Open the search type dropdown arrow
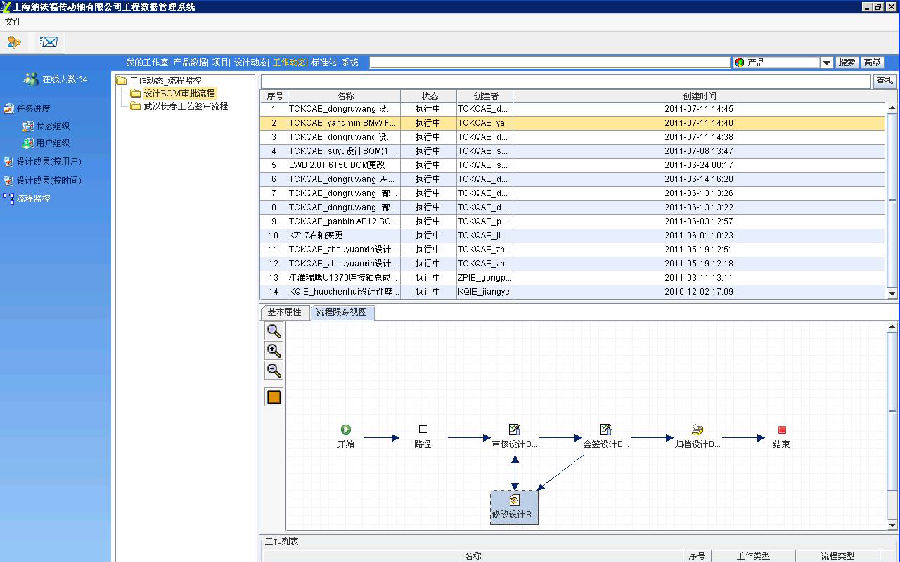Viewport: 900px width, 562px height. pos(826,62)
